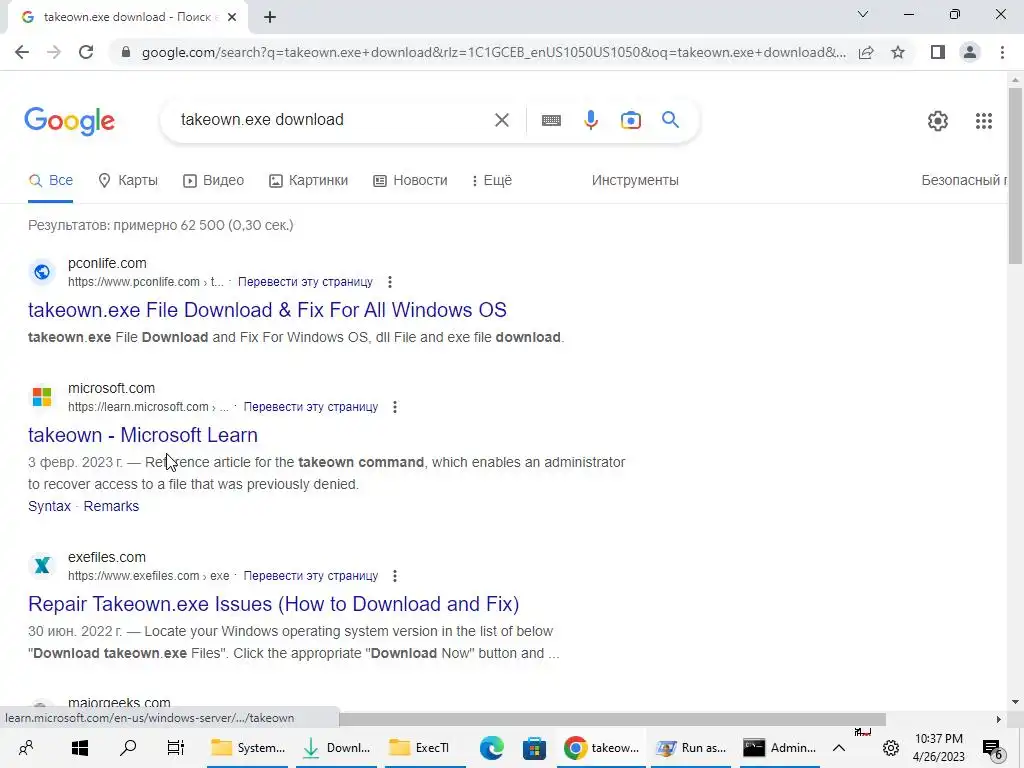
Task: Show hidden system tray icons chevron
Action: point(839,748)
